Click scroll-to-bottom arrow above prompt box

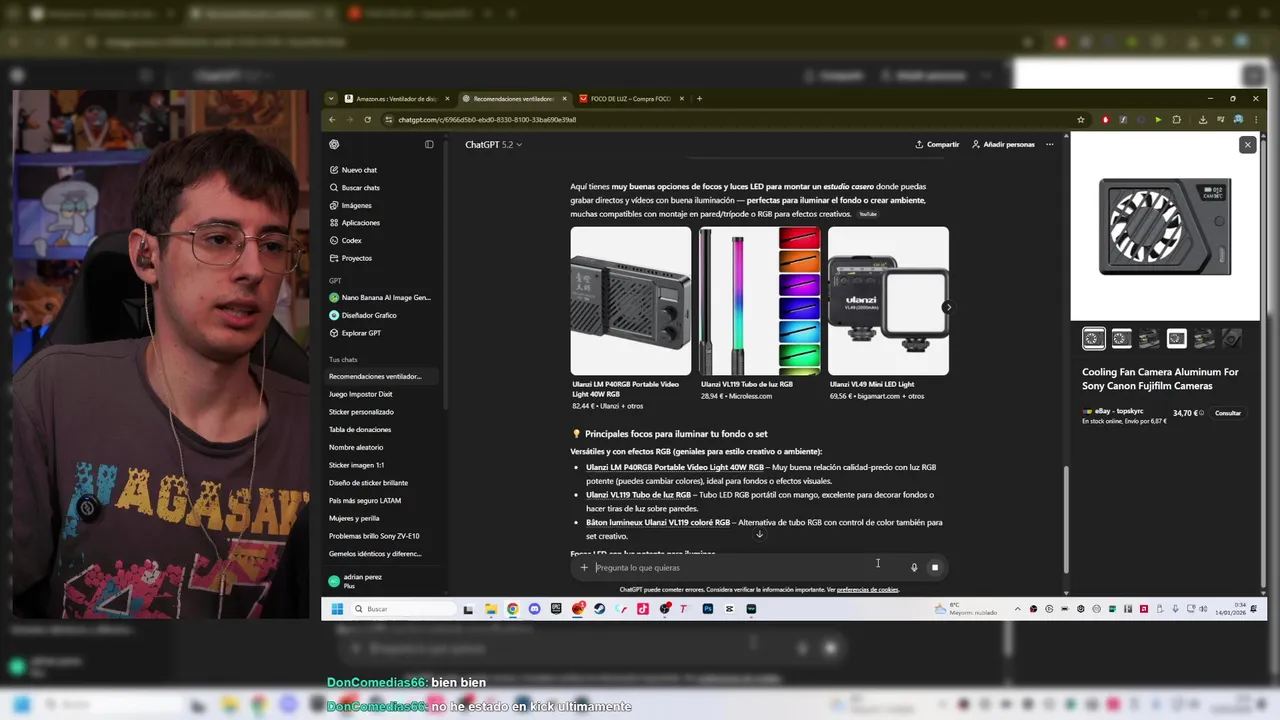coord(759,534)
